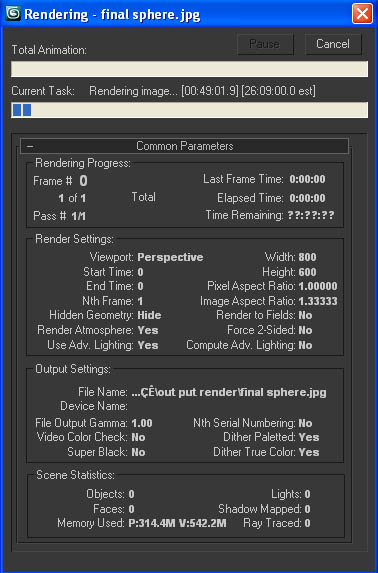Click the Frame # value 0

83,181
